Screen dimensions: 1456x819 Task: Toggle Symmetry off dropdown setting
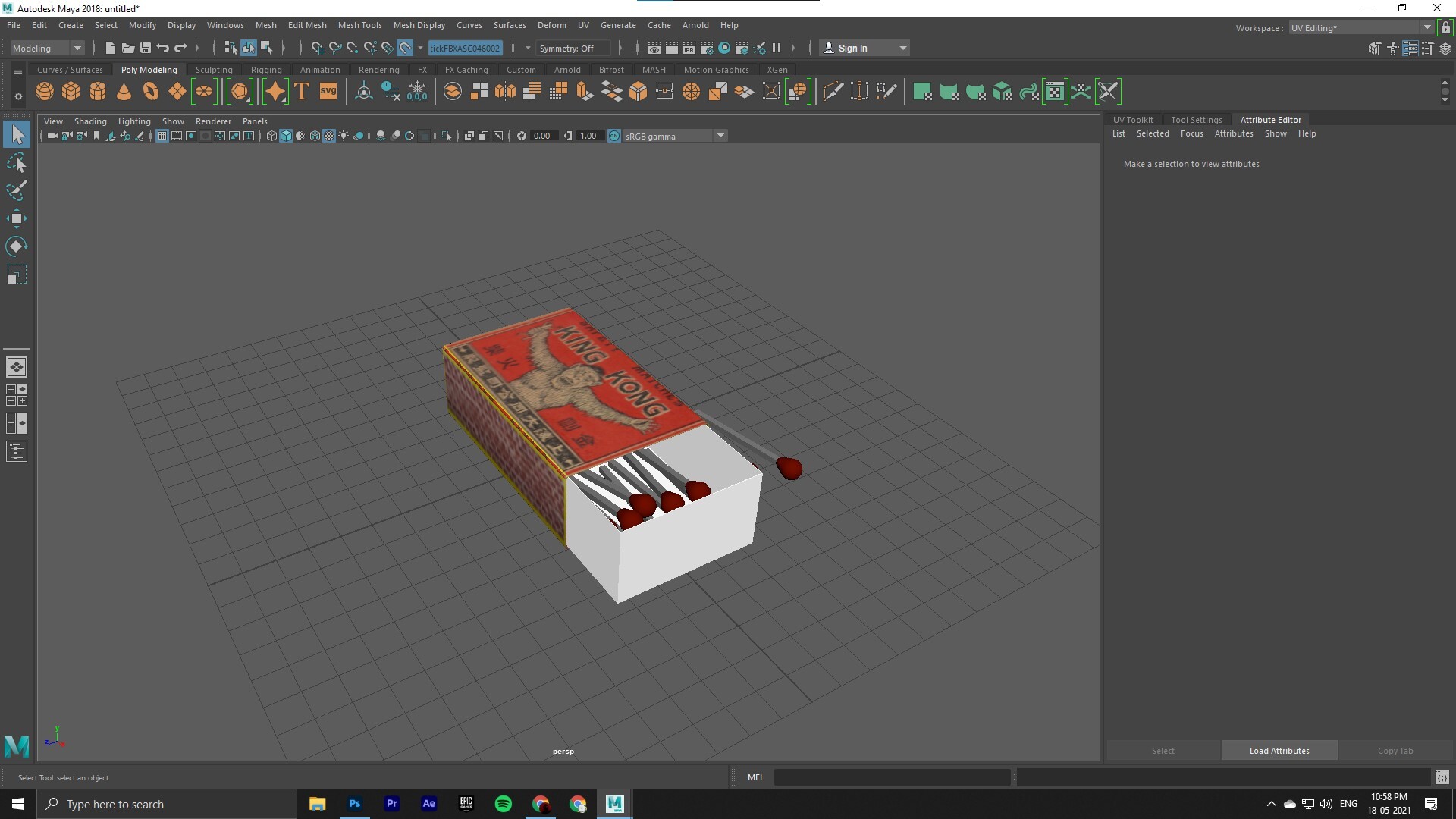(x=573, y=48)
